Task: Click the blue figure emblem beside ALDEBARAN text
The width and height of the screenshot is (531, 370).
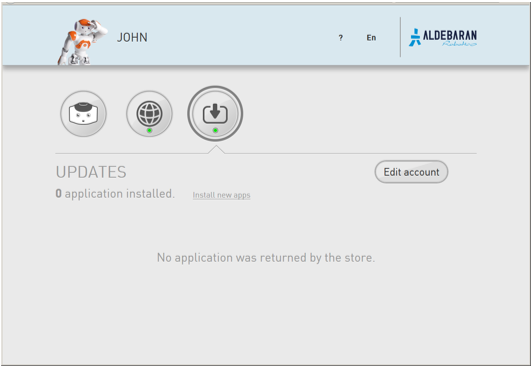Action: [415, 37]
